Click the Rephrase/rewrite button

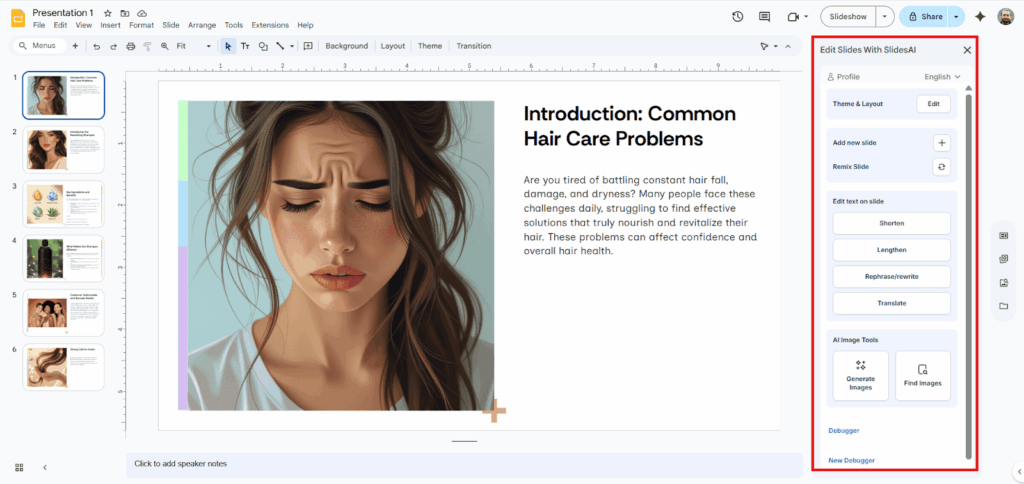pyautogui.click(x=891, y=276)
